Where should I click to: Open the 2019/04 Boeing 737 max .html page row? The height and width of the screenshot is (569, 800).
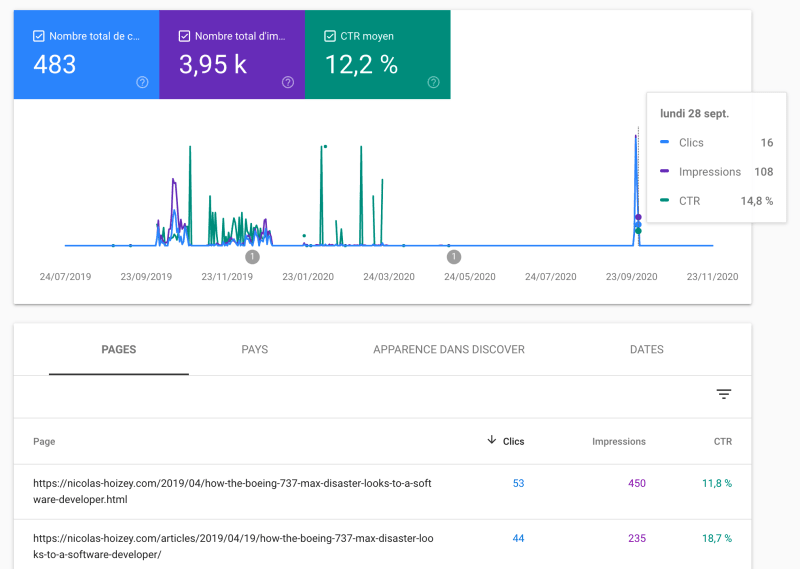[x=383, y=491]
